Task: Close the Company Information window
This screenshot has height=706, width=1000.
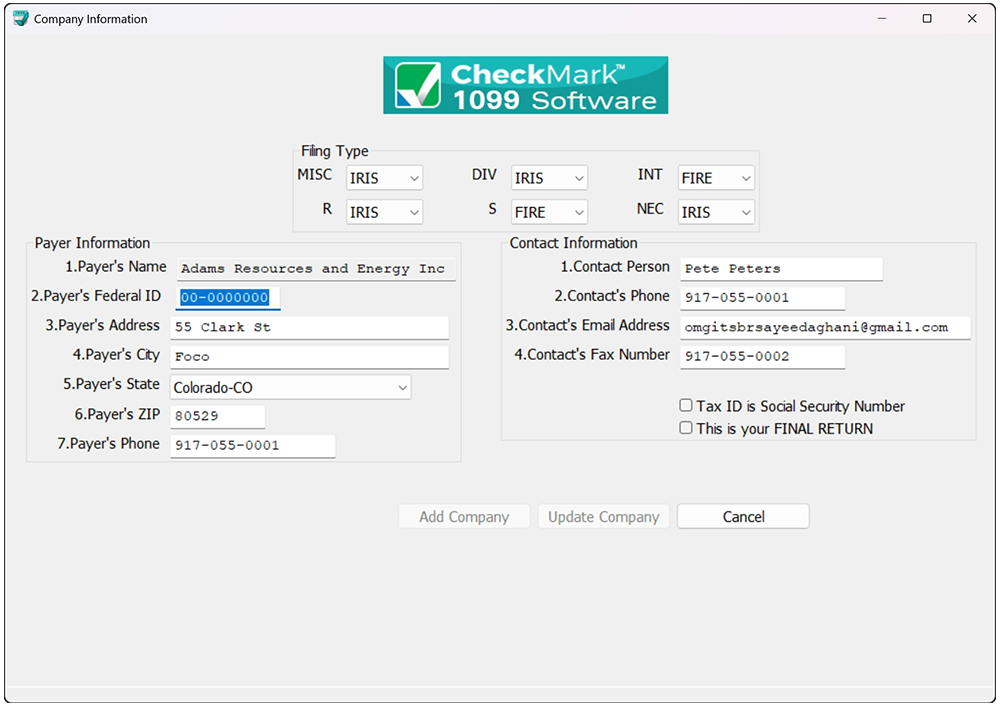Action: (972, 18)
